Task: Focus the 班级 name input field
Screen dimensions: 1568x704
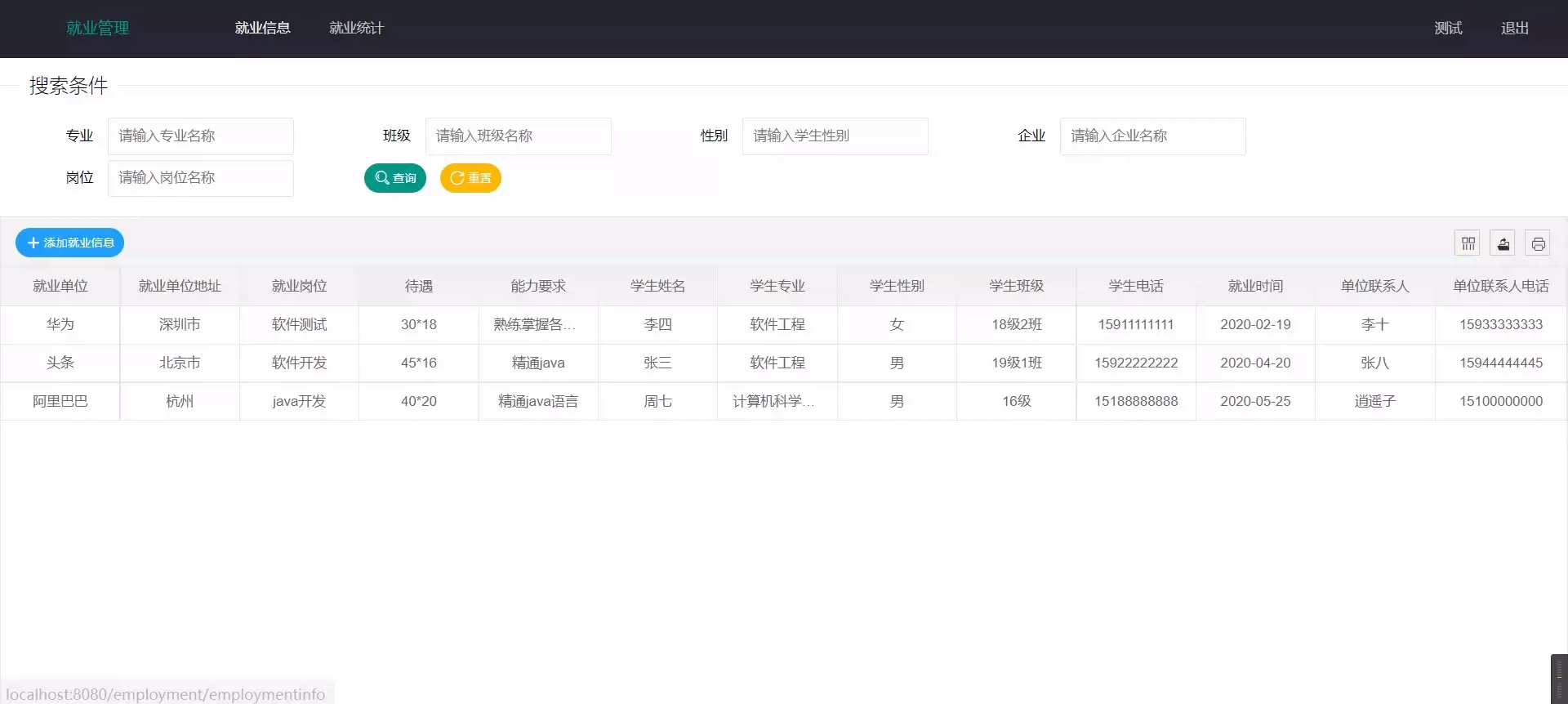Action: [x=518, y=136]
